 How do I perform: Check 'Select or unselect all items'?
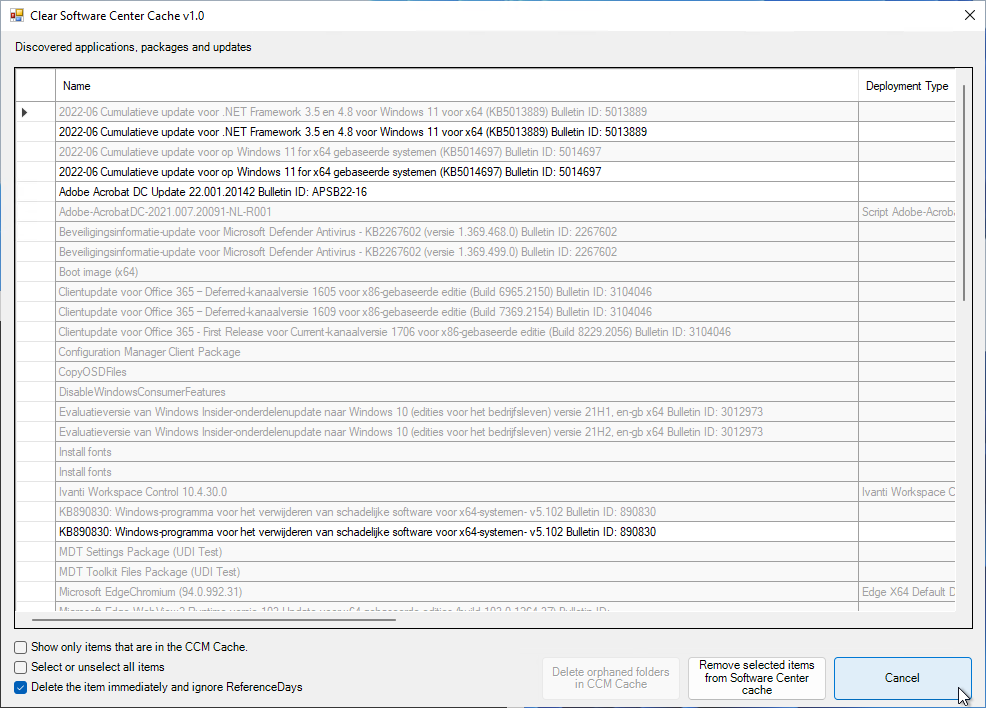(x=21, y=667)
